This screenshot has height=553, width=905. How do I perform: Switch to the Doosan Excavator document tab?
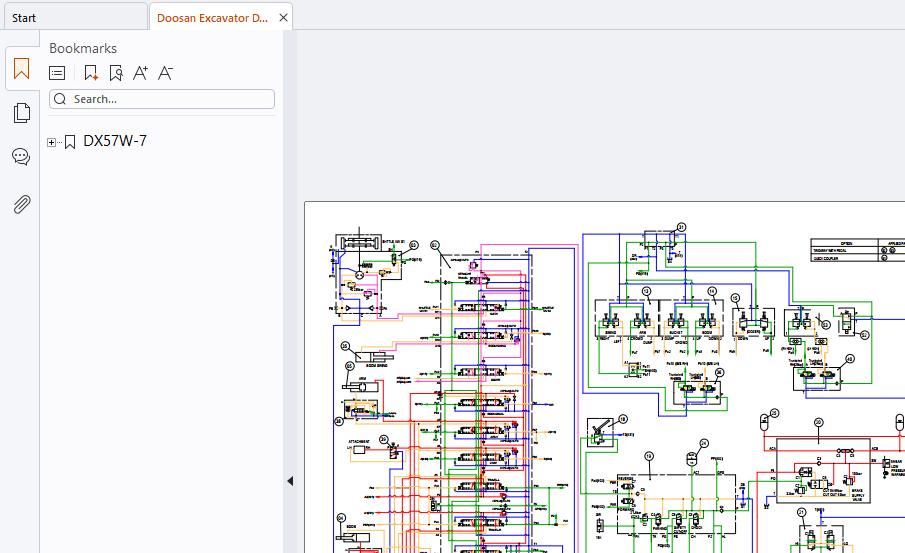pyautogui.click(x=212, y=18)
